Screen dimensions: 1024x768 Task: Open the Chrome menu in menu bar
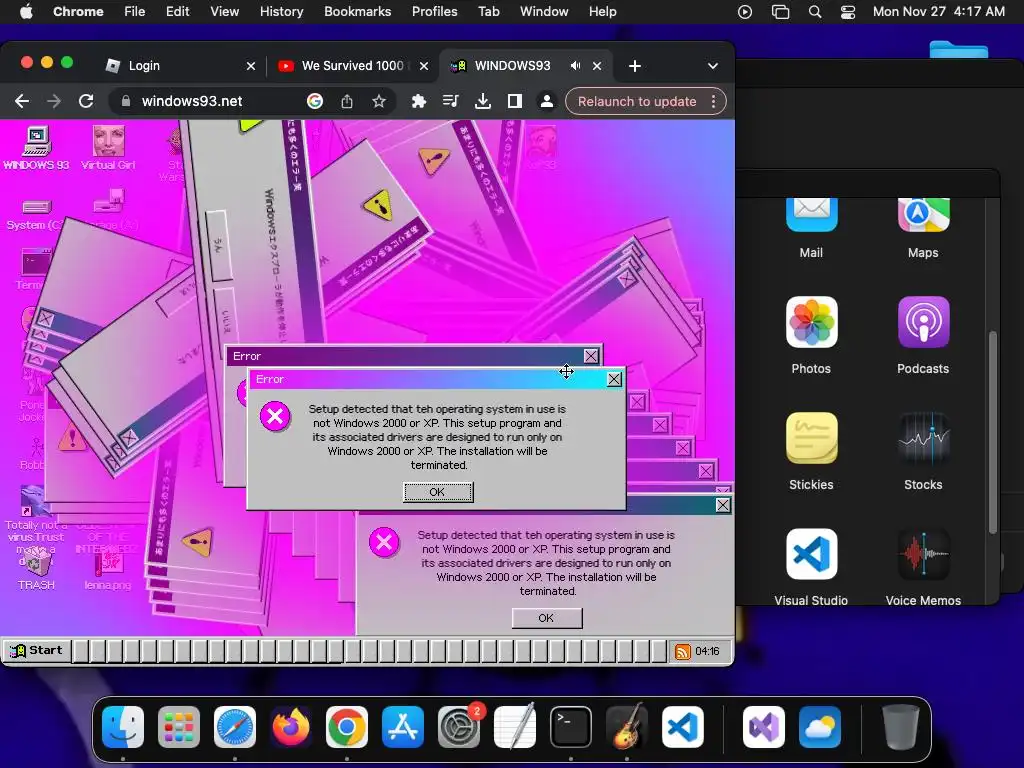tap(78, 12)
